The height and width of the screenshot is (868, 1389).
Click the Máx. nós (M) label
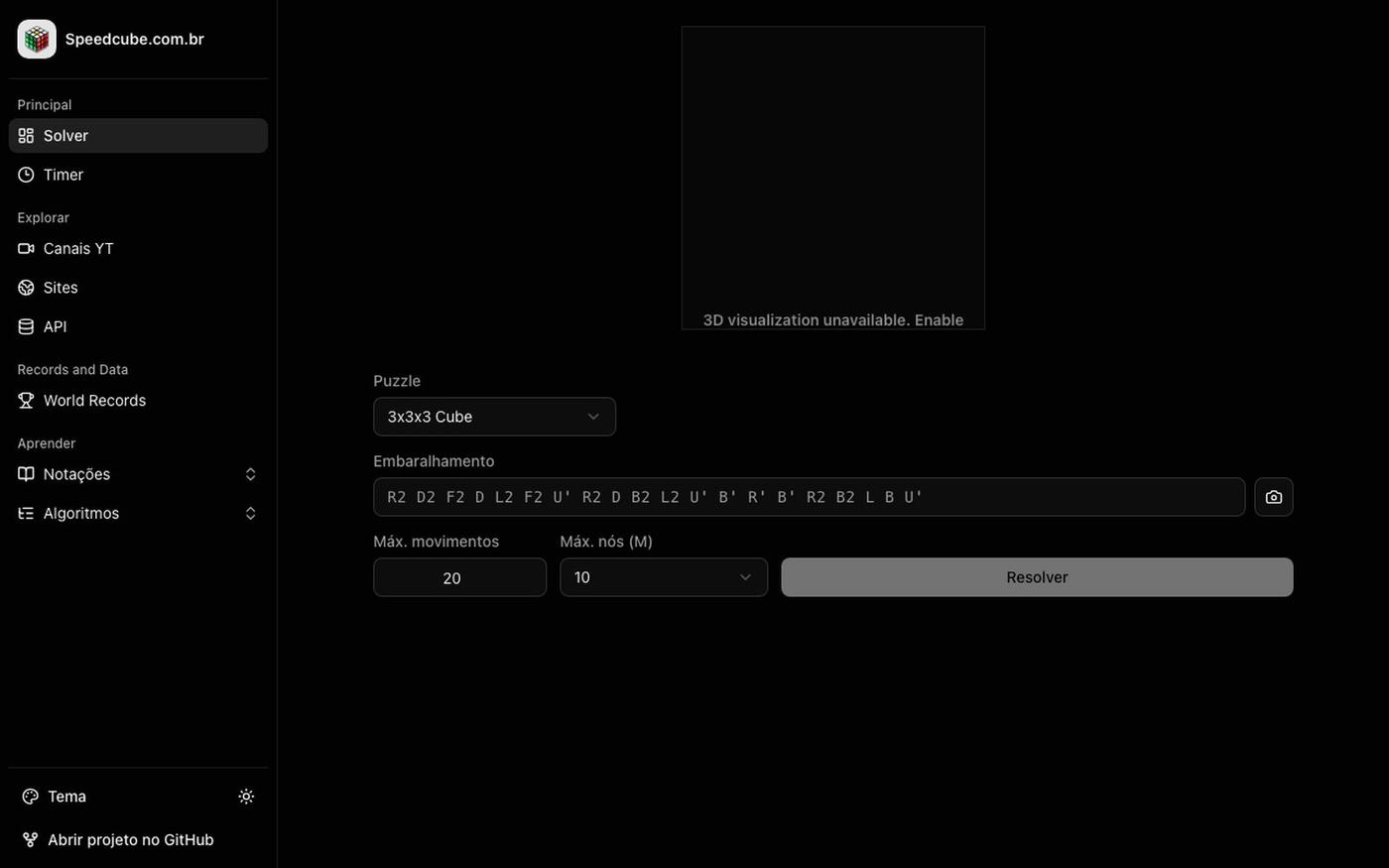click(606, 542)
